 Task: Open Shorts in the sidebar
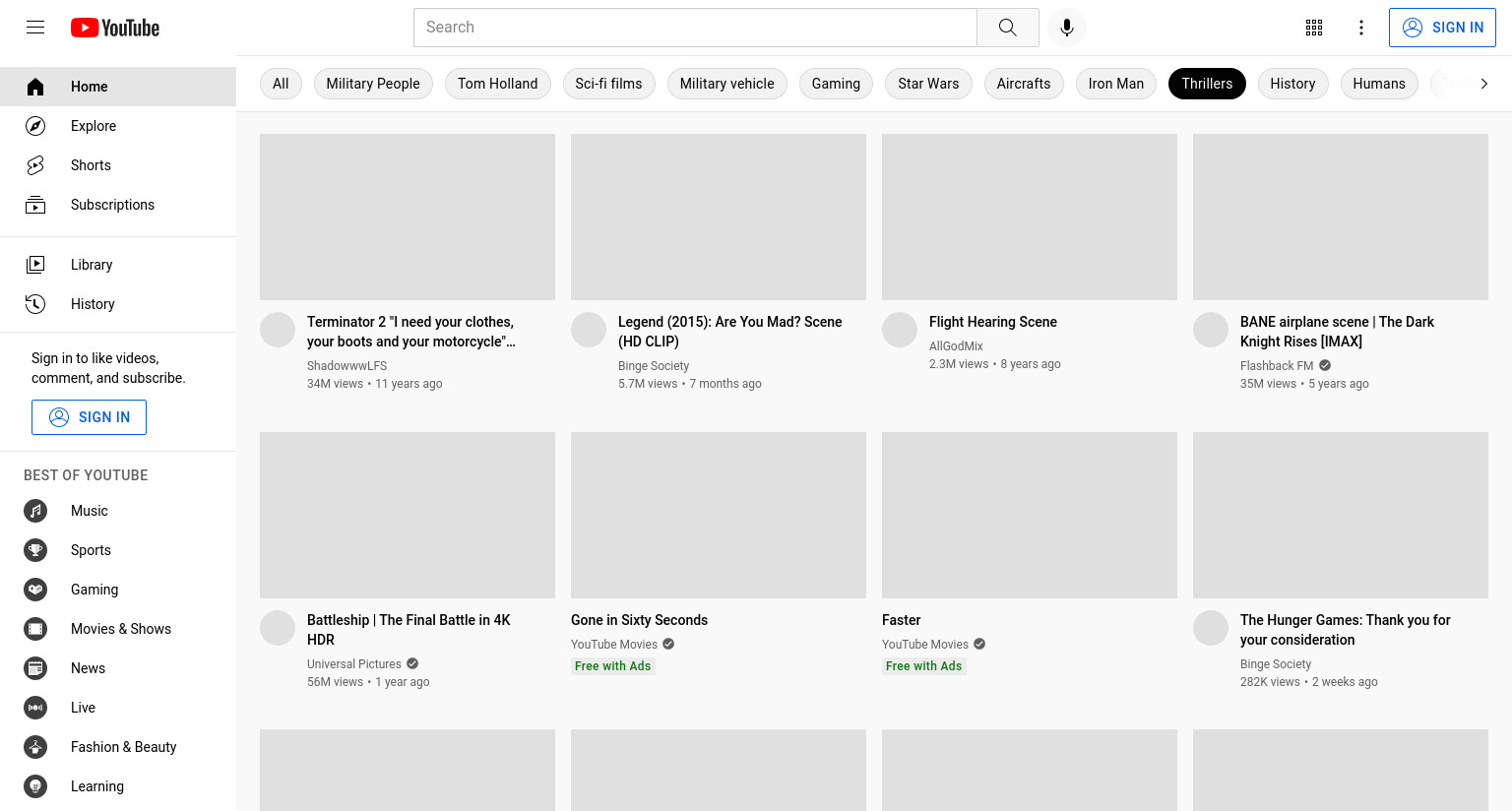click(118, 165)
